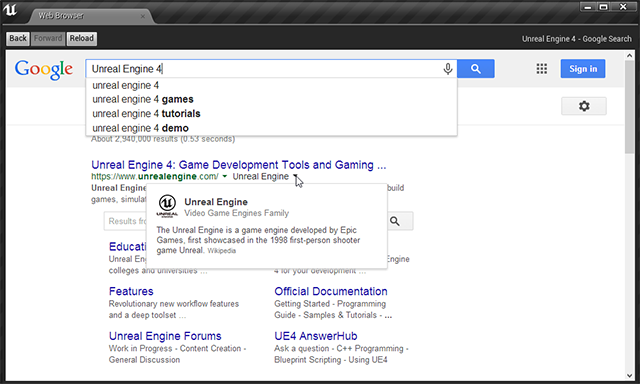Expand the green arrow next to unrealengine.com URL
640x384 pixels.
224,176
